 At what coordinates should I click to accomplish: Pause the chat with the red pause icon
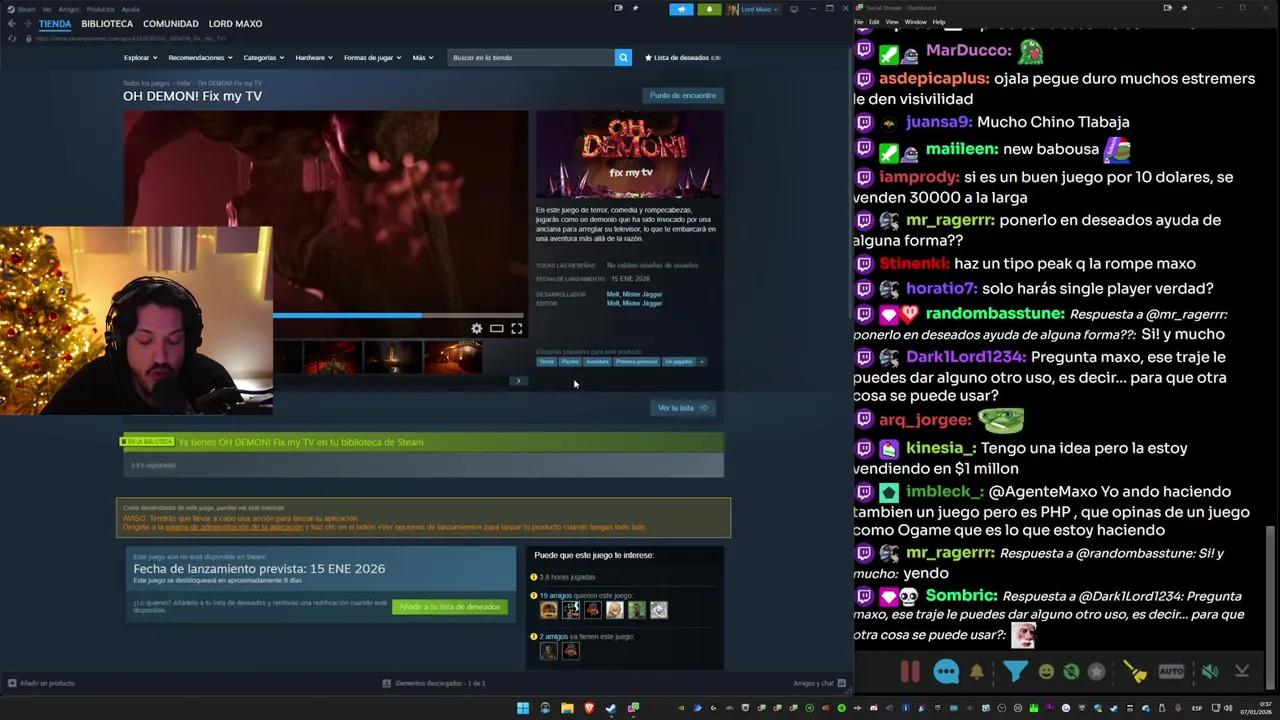click(x=910, y=672)
